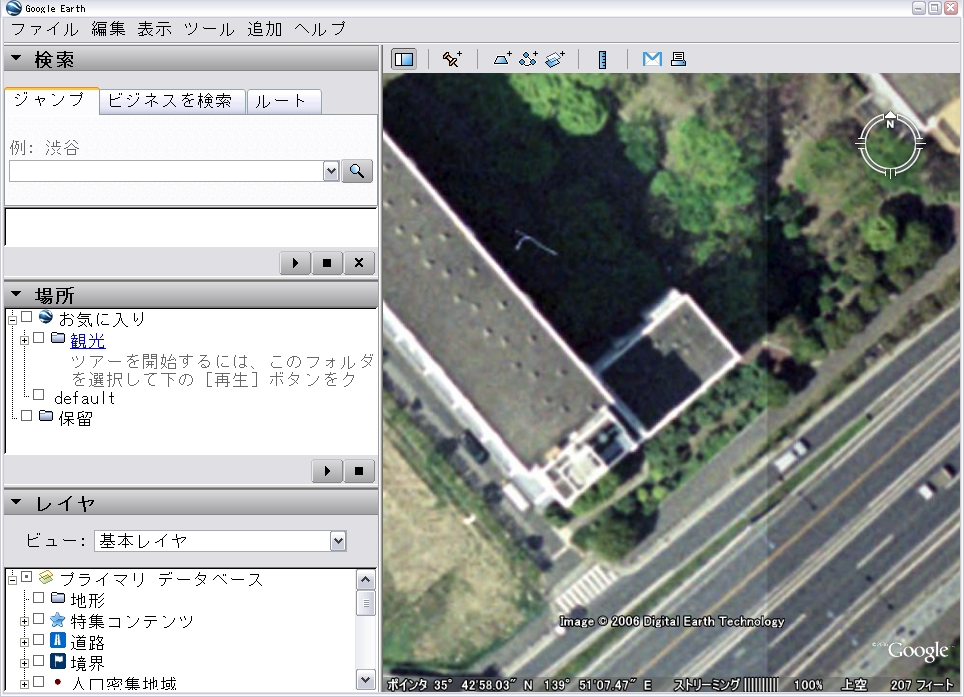Enable the 地形 terrain layer checkbox
964x697 pixels.
[39, 598]
